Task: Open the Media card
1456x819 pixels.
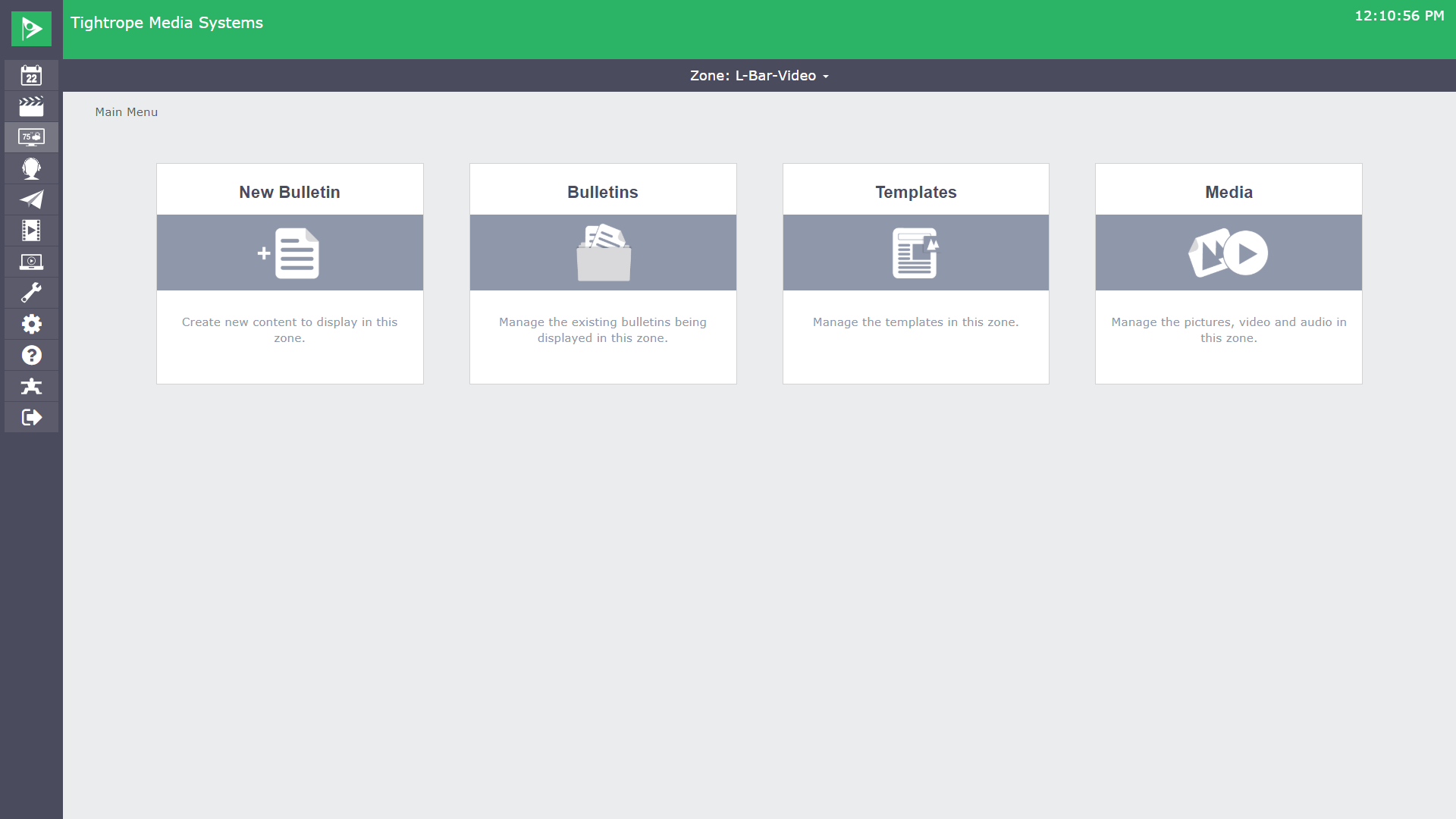Action: [x=1228, y=273]
